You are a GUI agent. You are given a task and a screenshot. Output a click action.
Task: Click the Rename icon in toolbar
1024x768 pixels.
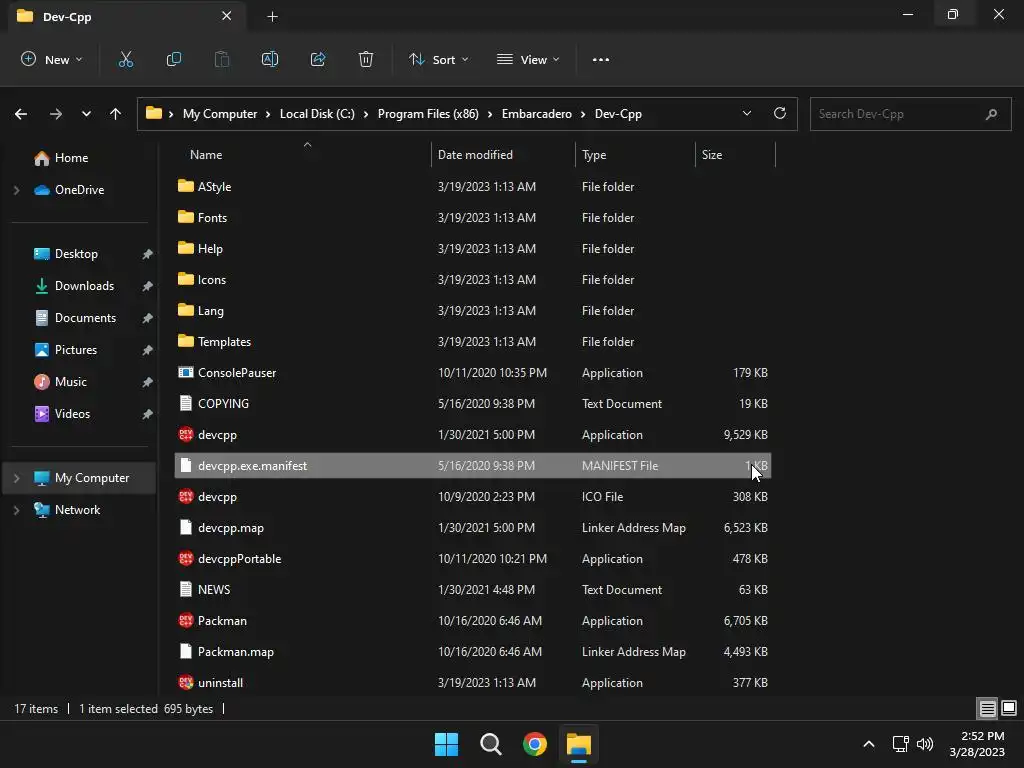pos(270,59)
